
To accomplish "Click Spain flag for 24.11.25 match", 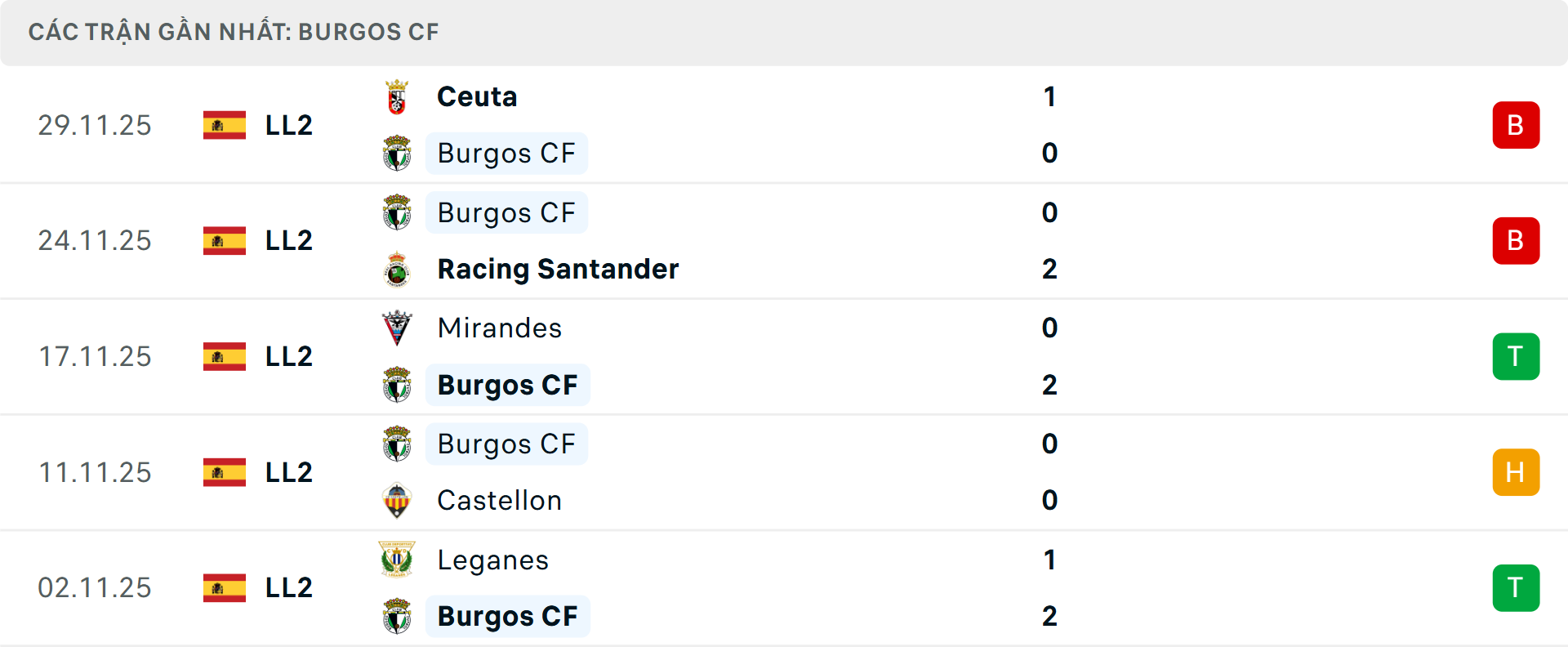I will tap(225, 241).
